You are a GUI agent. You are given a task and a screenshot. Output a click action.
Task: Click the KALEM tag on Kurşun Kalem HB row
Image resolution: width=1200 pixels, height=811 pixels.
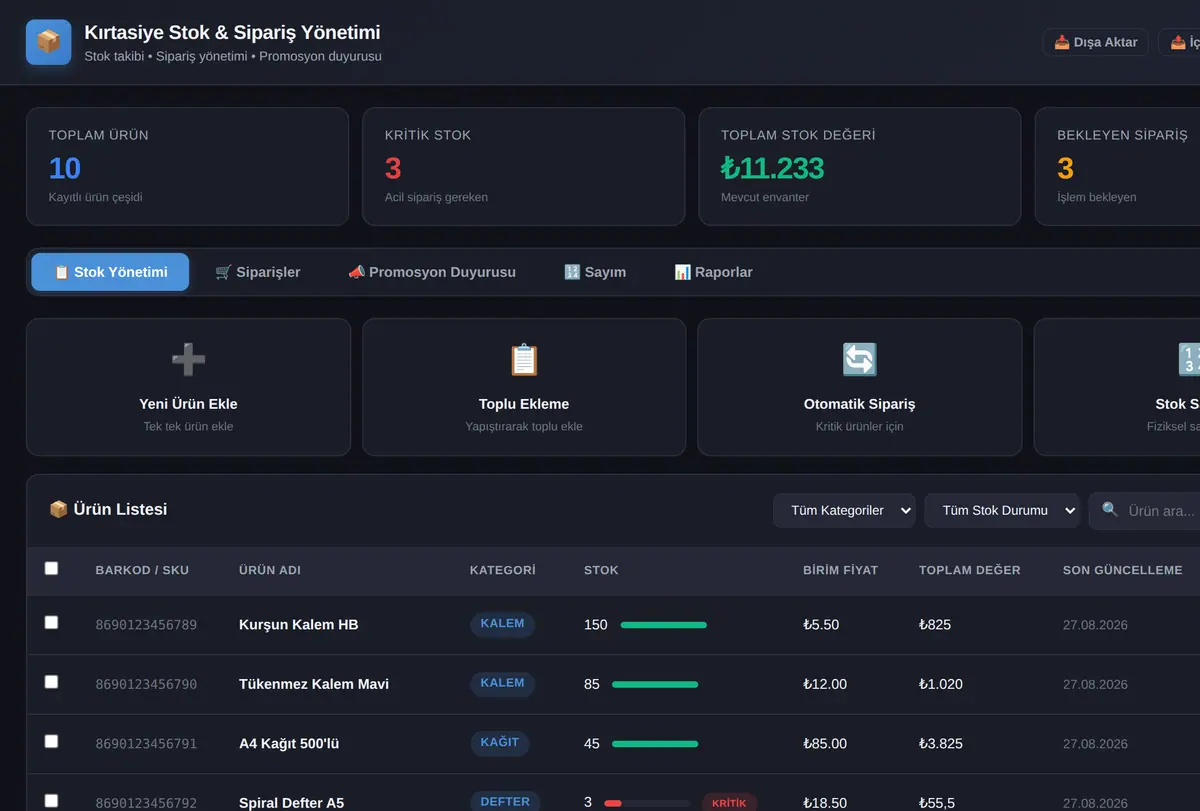502,624
